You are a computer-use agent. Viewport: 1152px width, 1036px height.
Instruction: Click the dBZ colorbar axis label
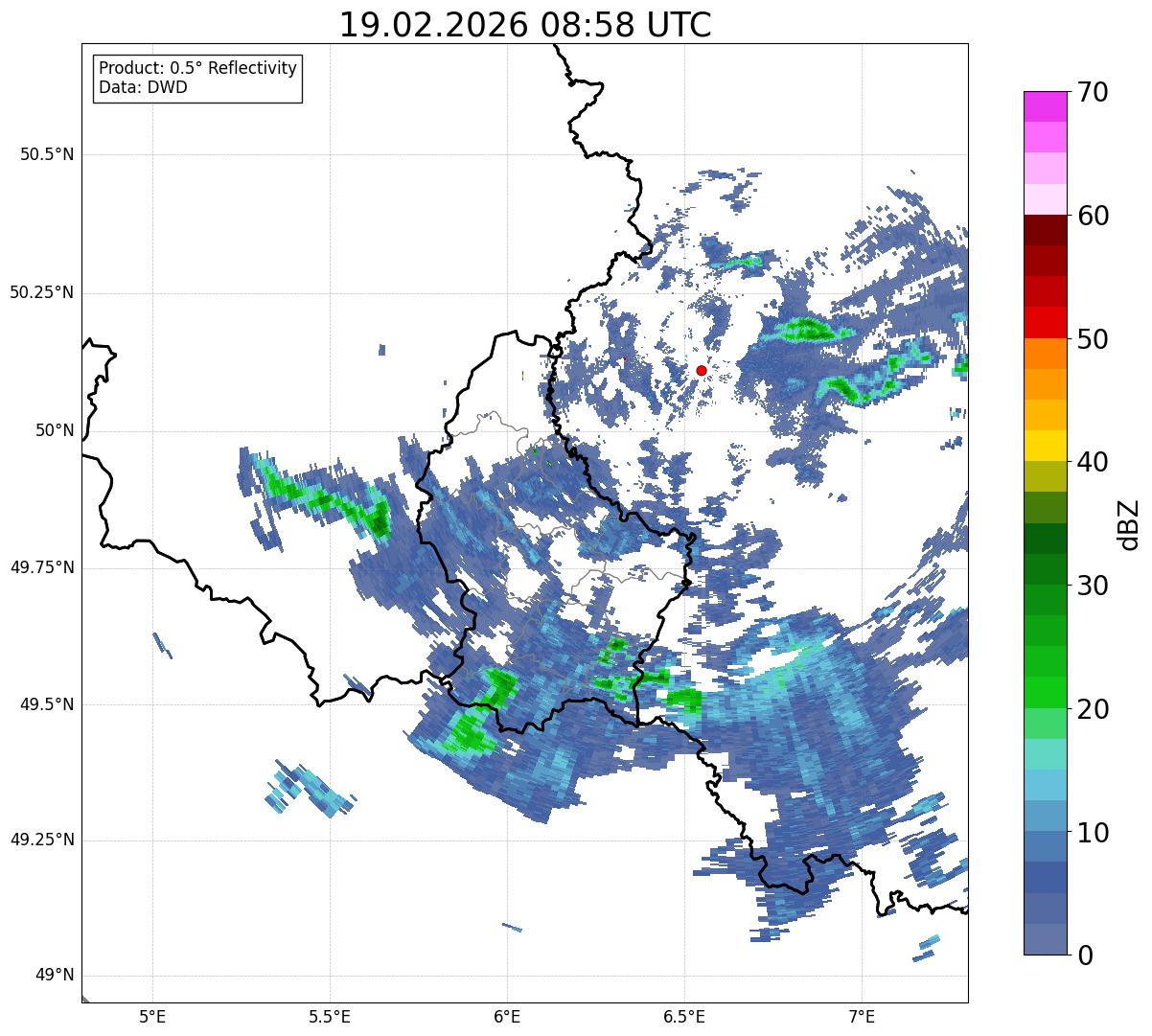coord(1129,523)
